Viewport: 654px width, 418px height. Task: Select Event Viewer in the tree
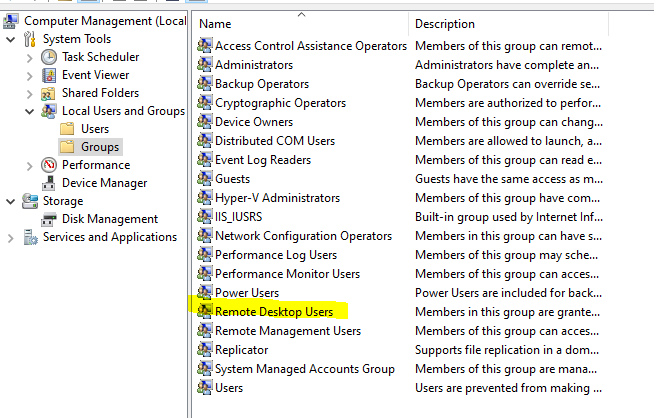coord(96,75)
